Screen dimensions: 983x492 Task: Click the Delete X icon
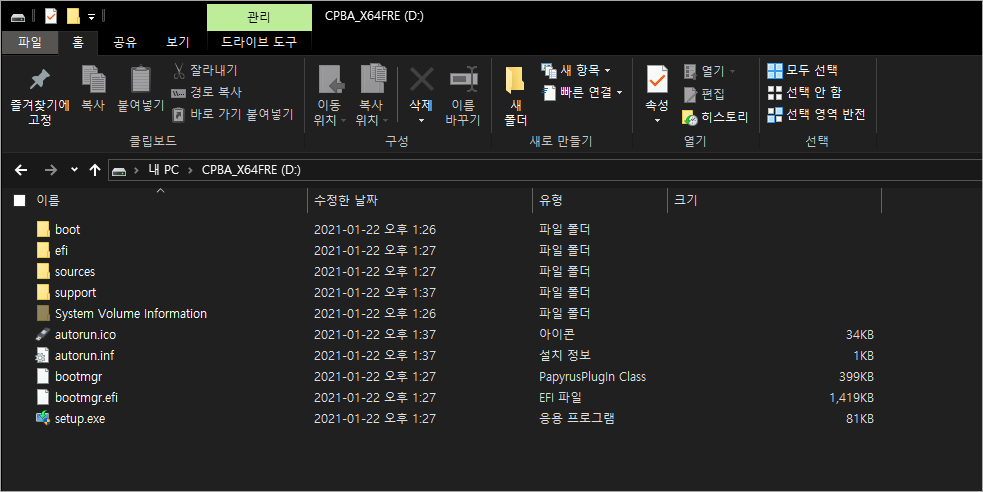point(421,80)
